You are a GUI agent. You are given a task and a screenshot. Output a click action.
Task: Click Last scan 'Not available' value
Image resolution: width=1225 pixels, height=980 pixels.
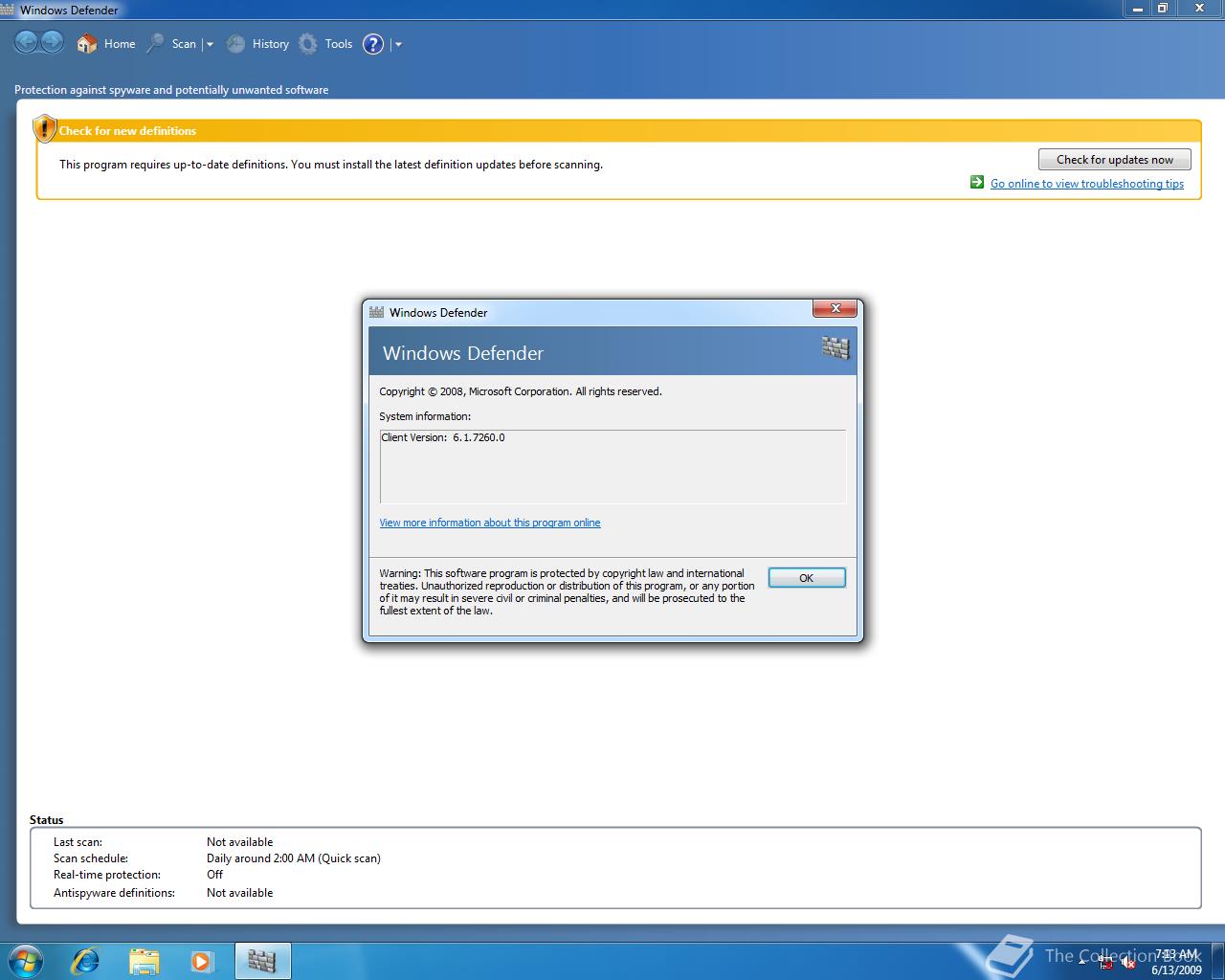pyautogui.click(x=239, y=842)
